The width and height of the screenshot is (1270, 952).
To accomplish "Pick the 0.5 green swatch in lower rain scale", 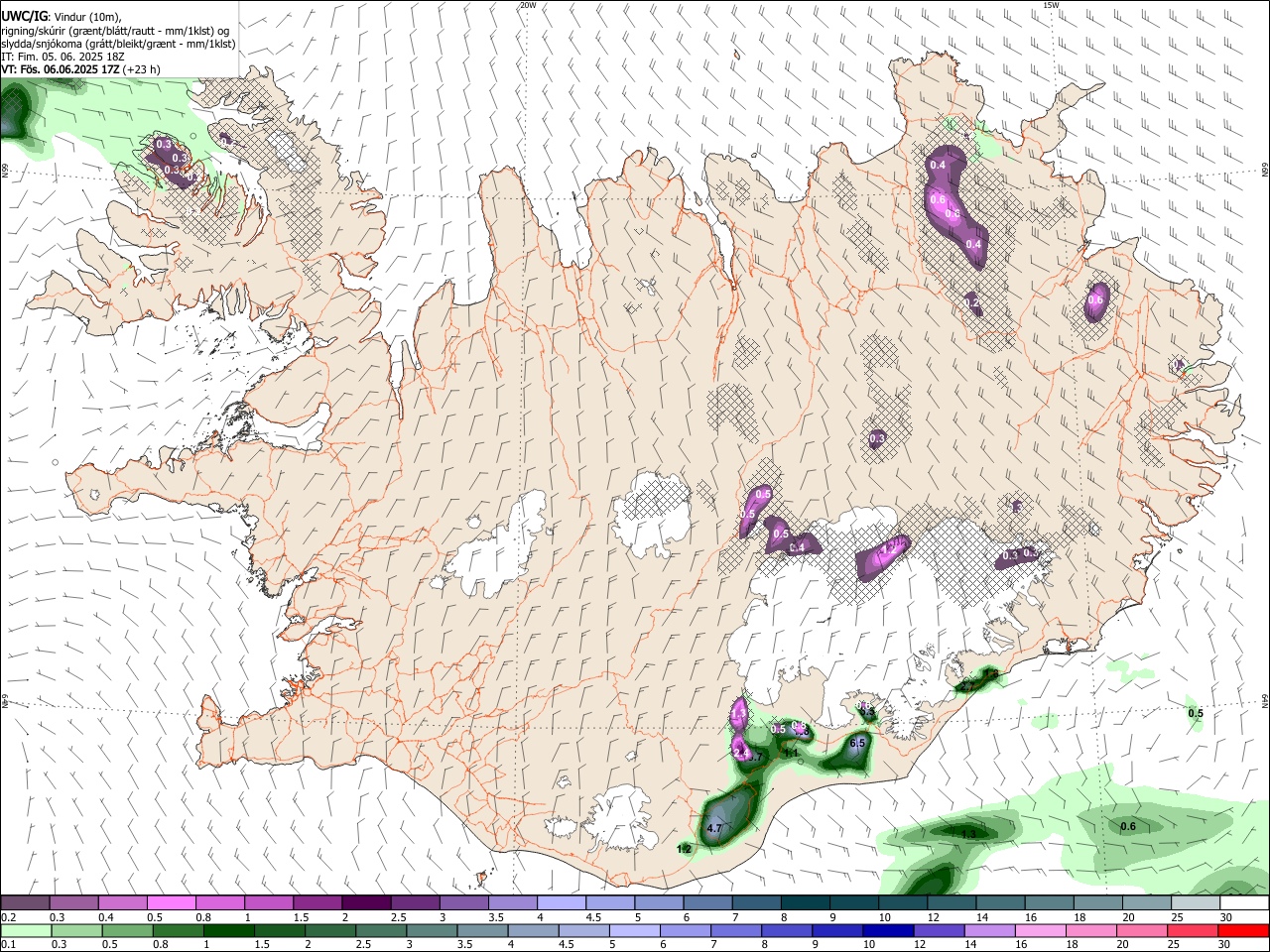I will (x=127, y=930).
